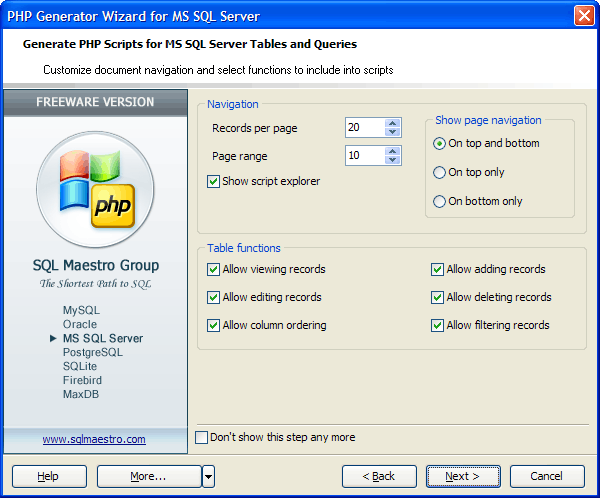Increase Page range value
The height and width of the screenshot is (498, 600).
click(x=392, y=151)
